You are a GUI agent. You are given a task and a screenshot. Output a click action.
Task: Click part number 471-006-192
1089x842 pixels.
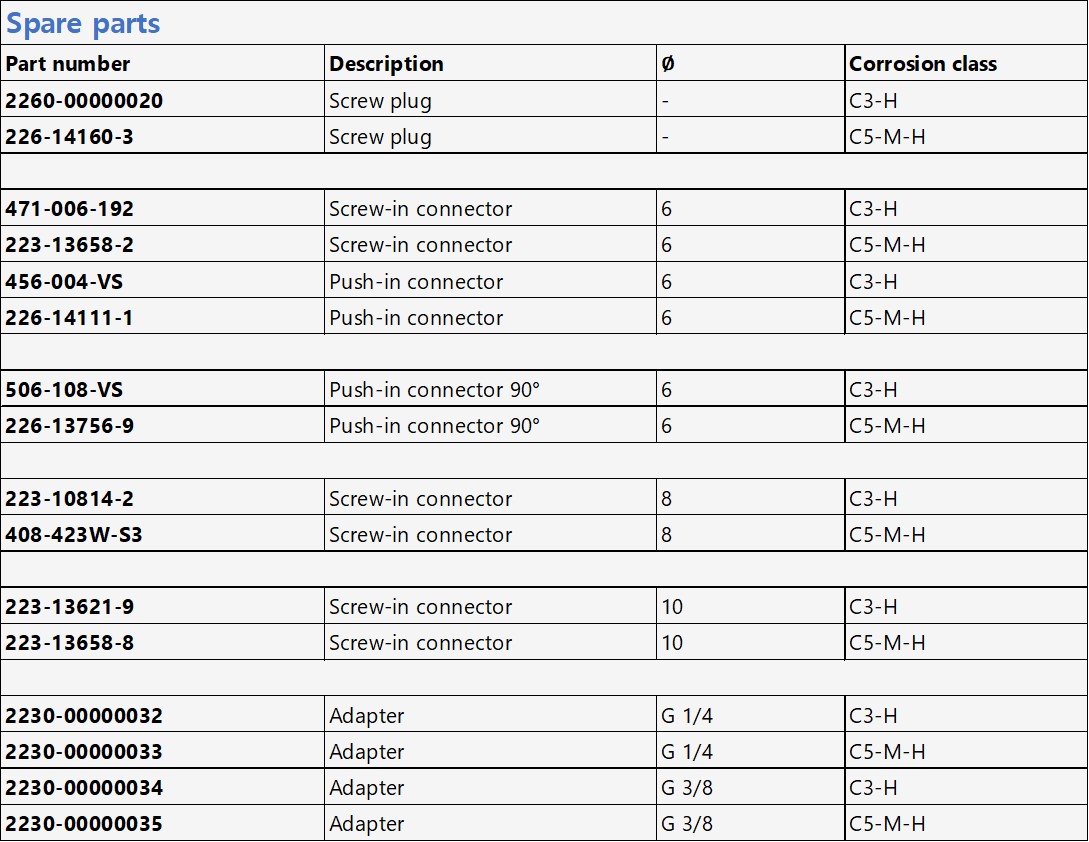[70, 209]
